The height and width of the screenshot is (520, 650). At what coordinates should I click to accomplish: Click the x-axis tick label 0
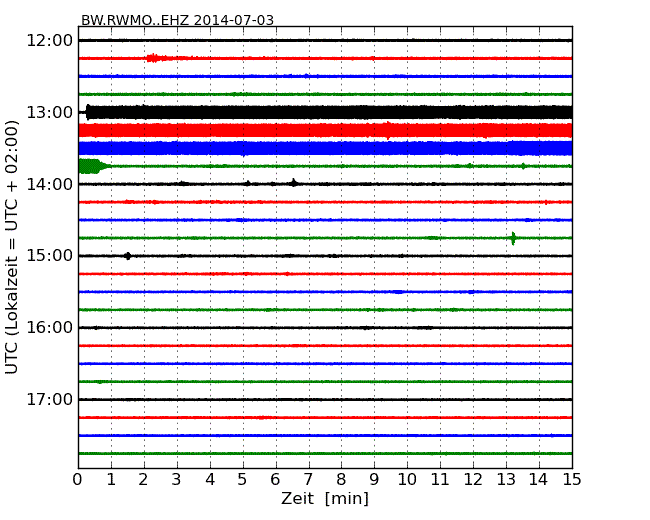click(x=78, y=480)
